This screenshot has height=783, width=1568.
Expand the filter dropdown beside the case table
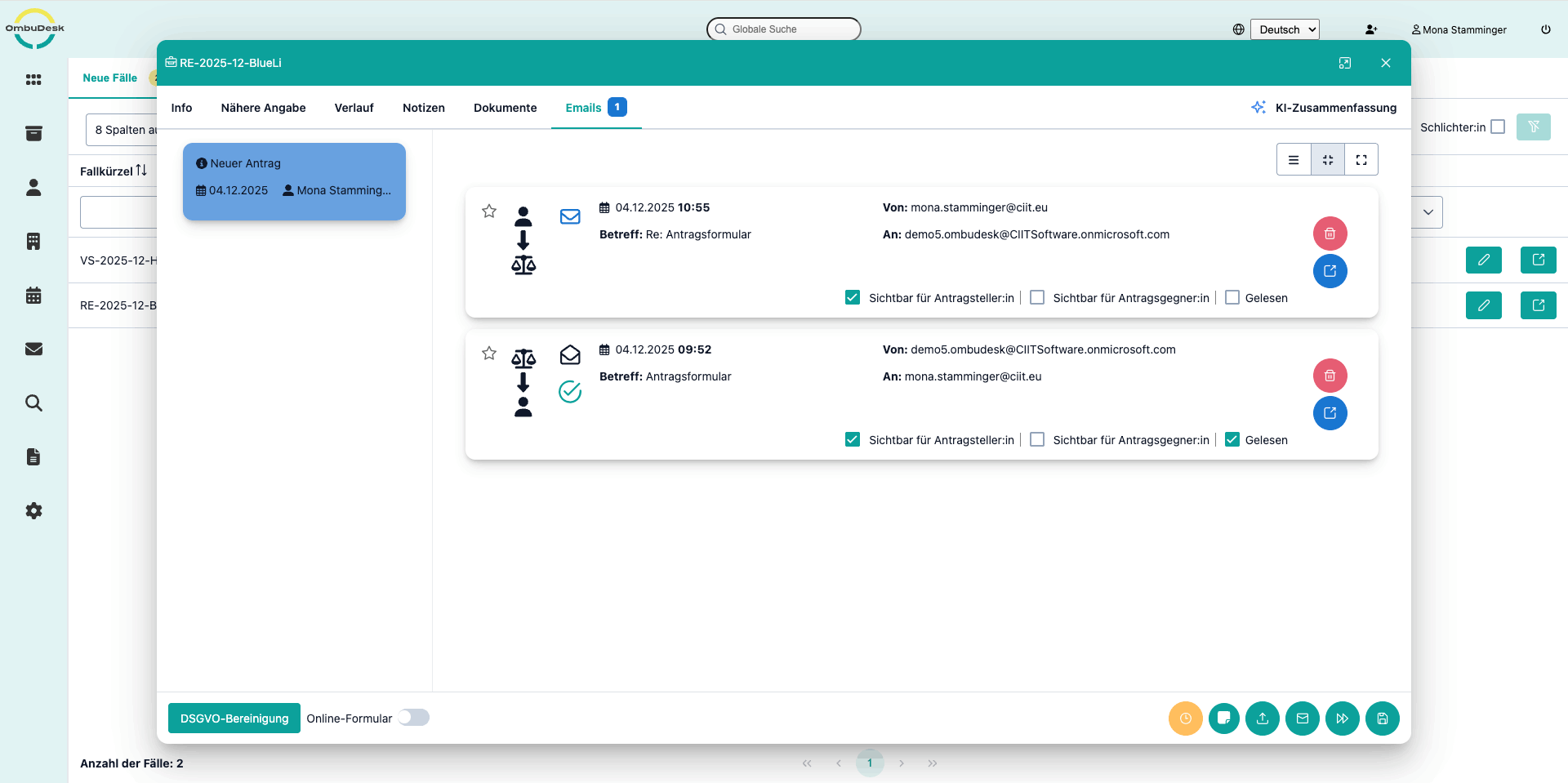[x=1428, y=212]
